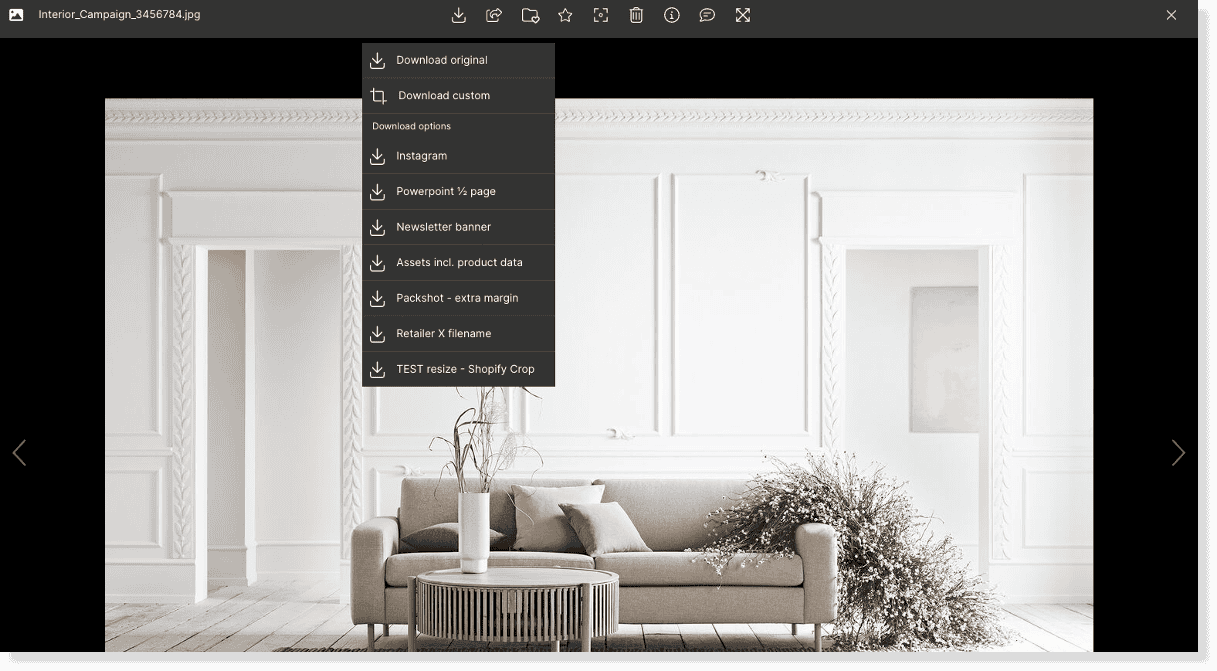The height and width of the screenshot is (671, 1217).
Task: Choose the Packshot - extra margin preset
Action: click(458, 298)
